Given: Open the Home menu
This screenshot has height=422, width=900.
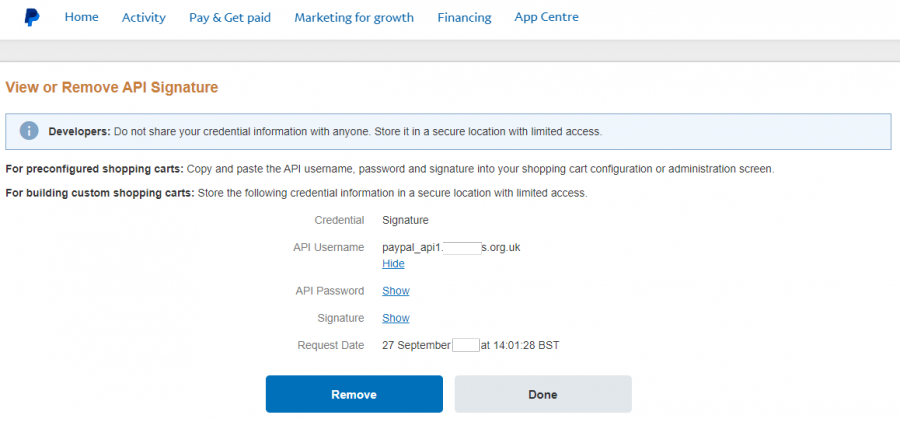Looking at the screenshot, I should click(82, 17).
